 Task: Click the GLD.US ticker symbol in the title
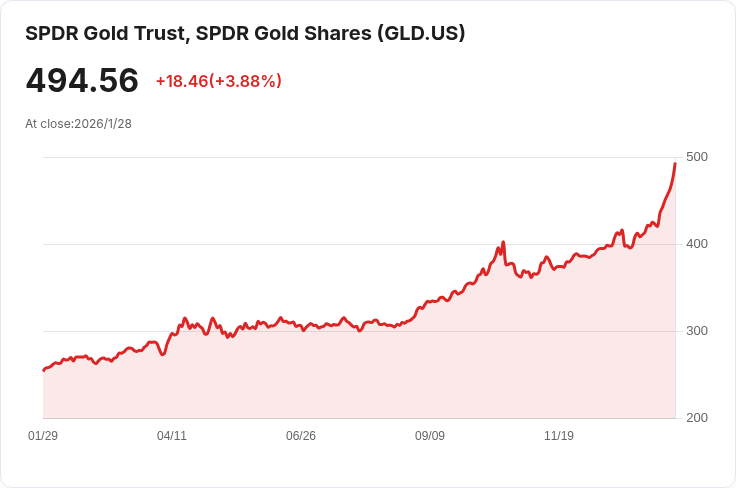point(422,33)
